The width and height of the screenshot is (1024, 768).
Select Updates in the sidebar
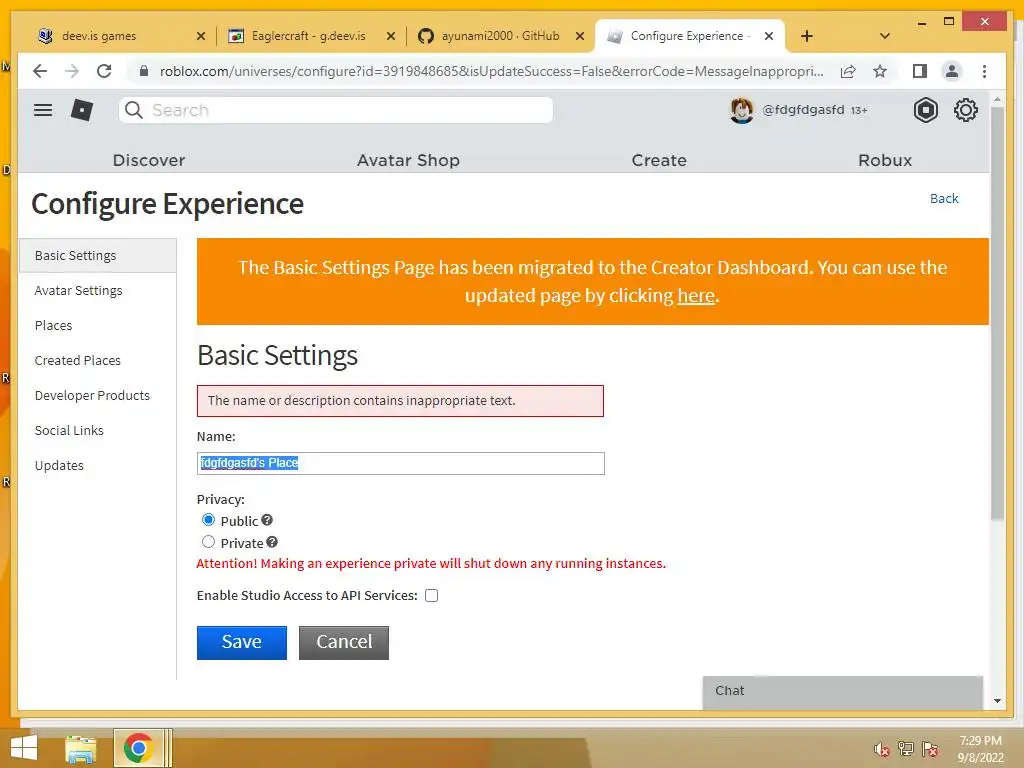click(x=59, y=466)
